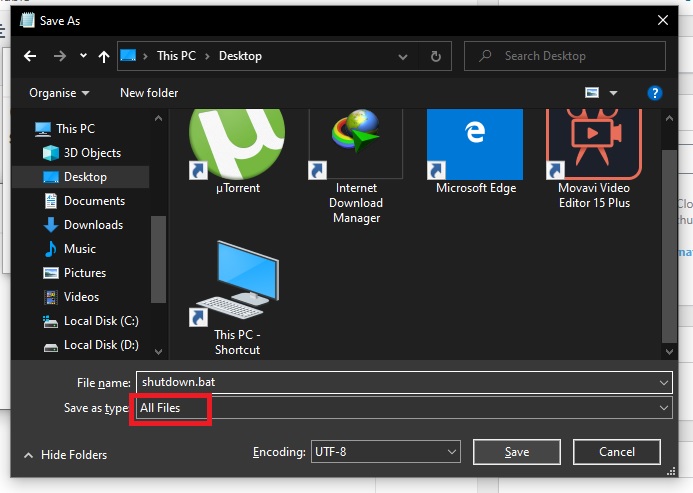This screenshot has height=493, width=693.
Task: Click the Cancel button
Action: [x=616, y=452]
